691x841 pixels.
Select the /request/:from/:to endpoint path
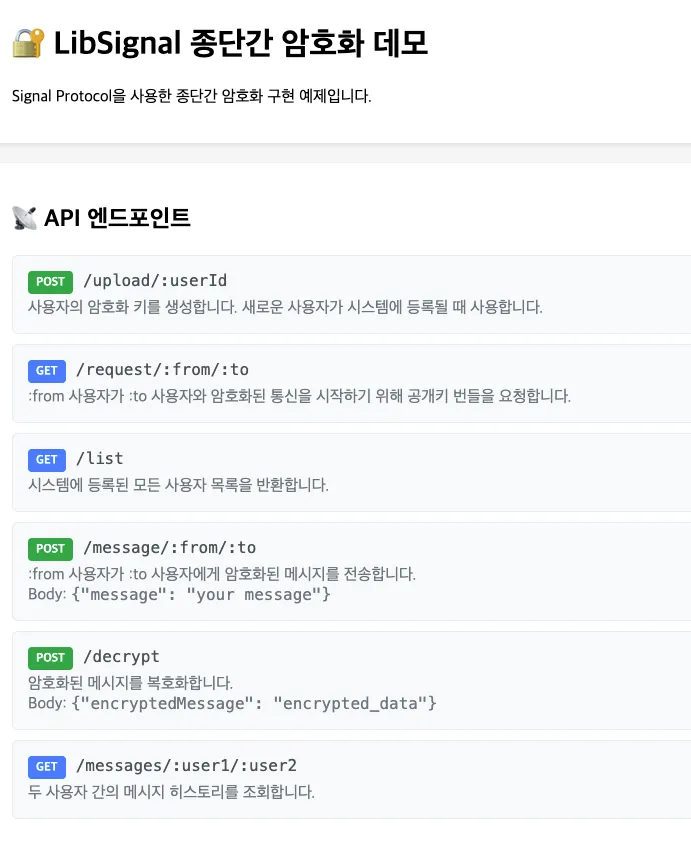click(163, 370)
